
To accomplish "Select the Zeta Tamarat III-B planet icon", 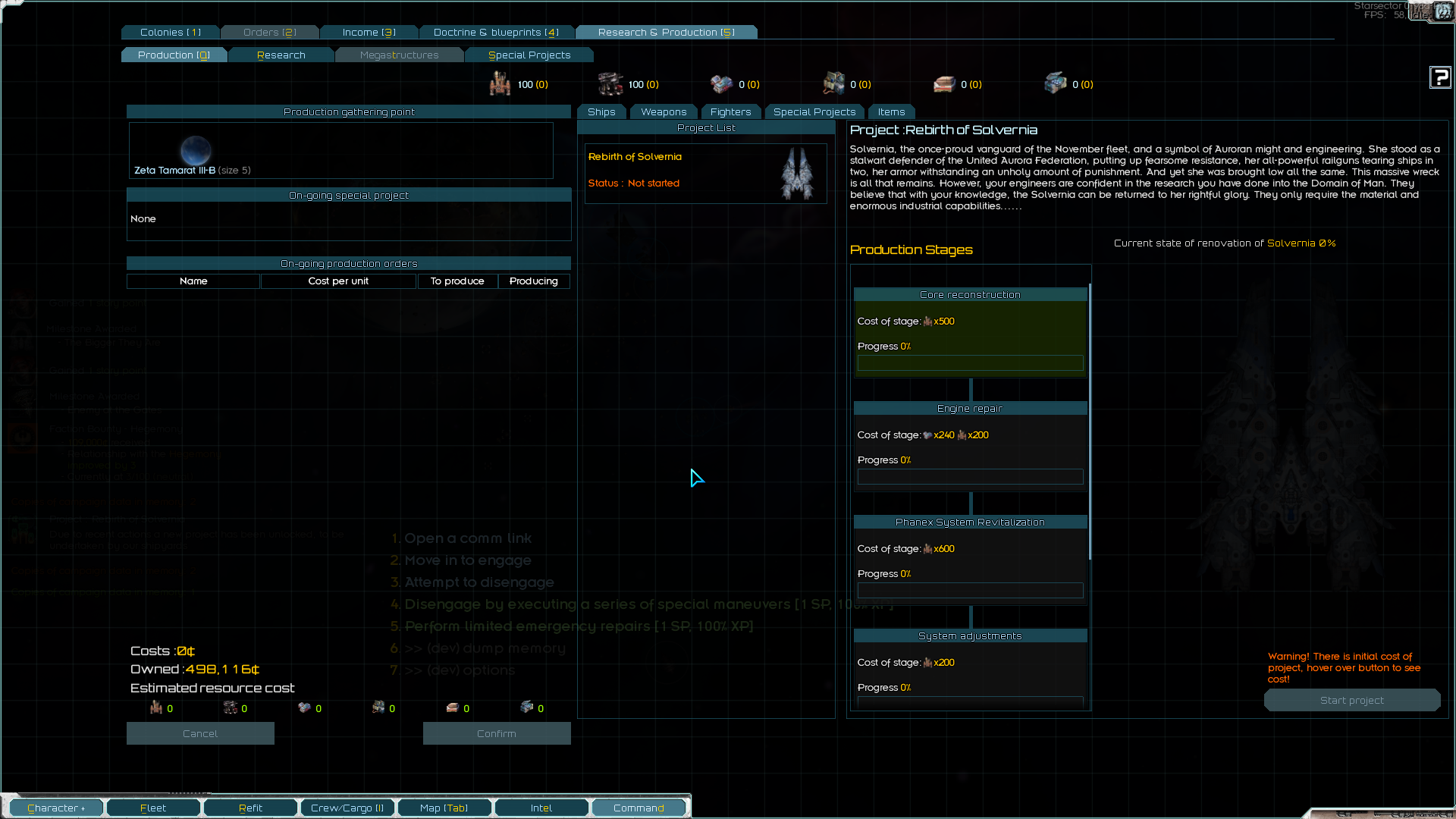I will coord(196,149).
